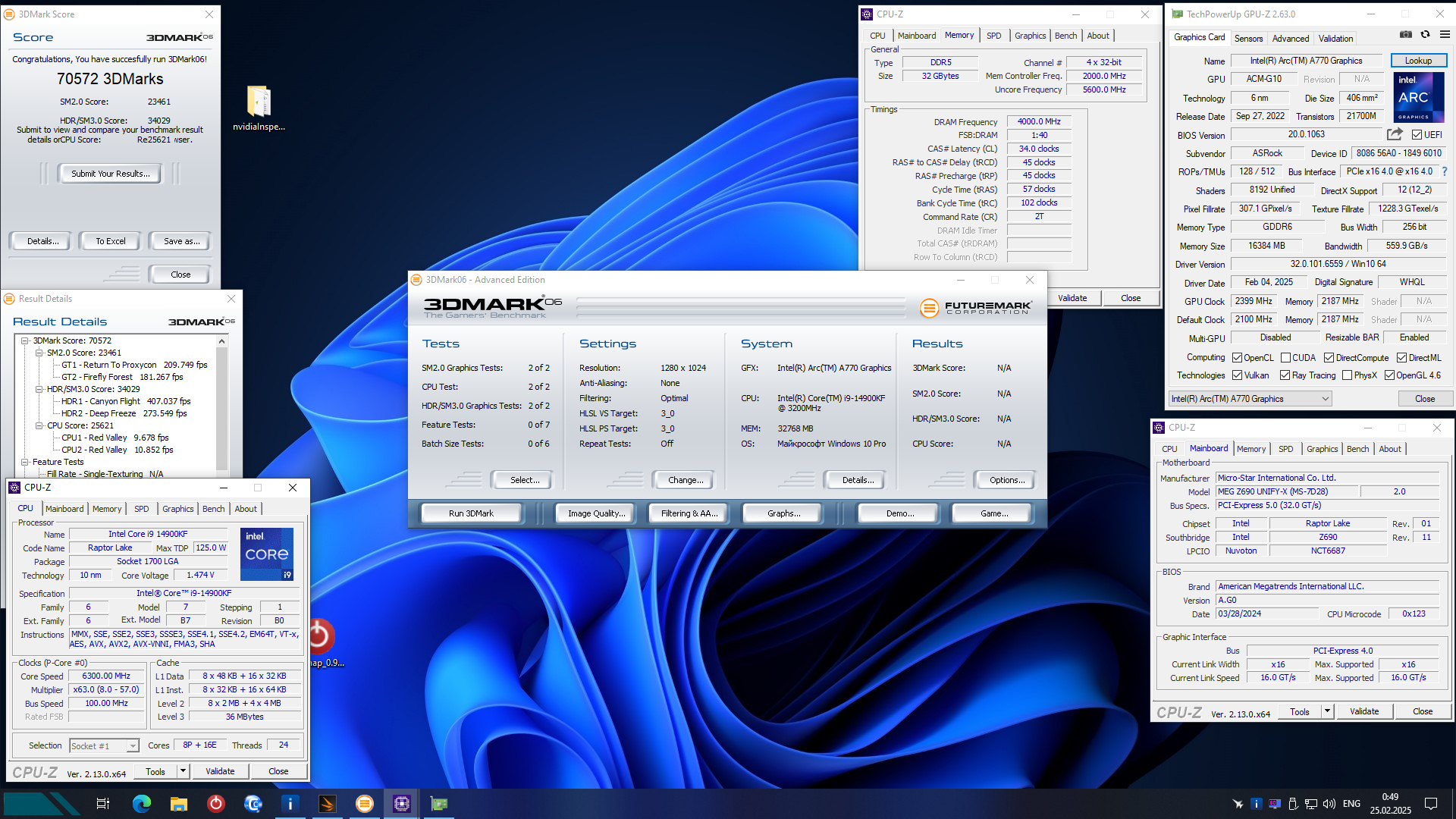1456x819 pixels.
Task: Collapse CPU Score: 25621 tree node
Action: click(39, 425)
